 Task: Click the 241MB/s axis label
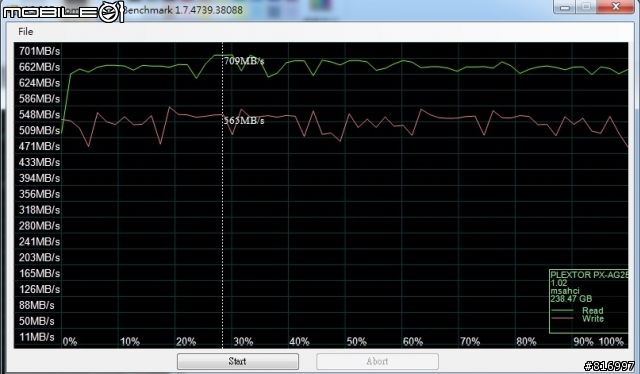pos(39,242)
